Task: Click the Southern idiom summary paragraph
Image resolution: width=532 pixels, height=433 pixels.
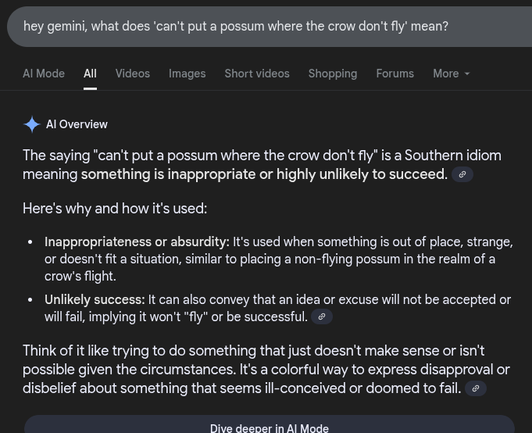Action: click(262, 165)
